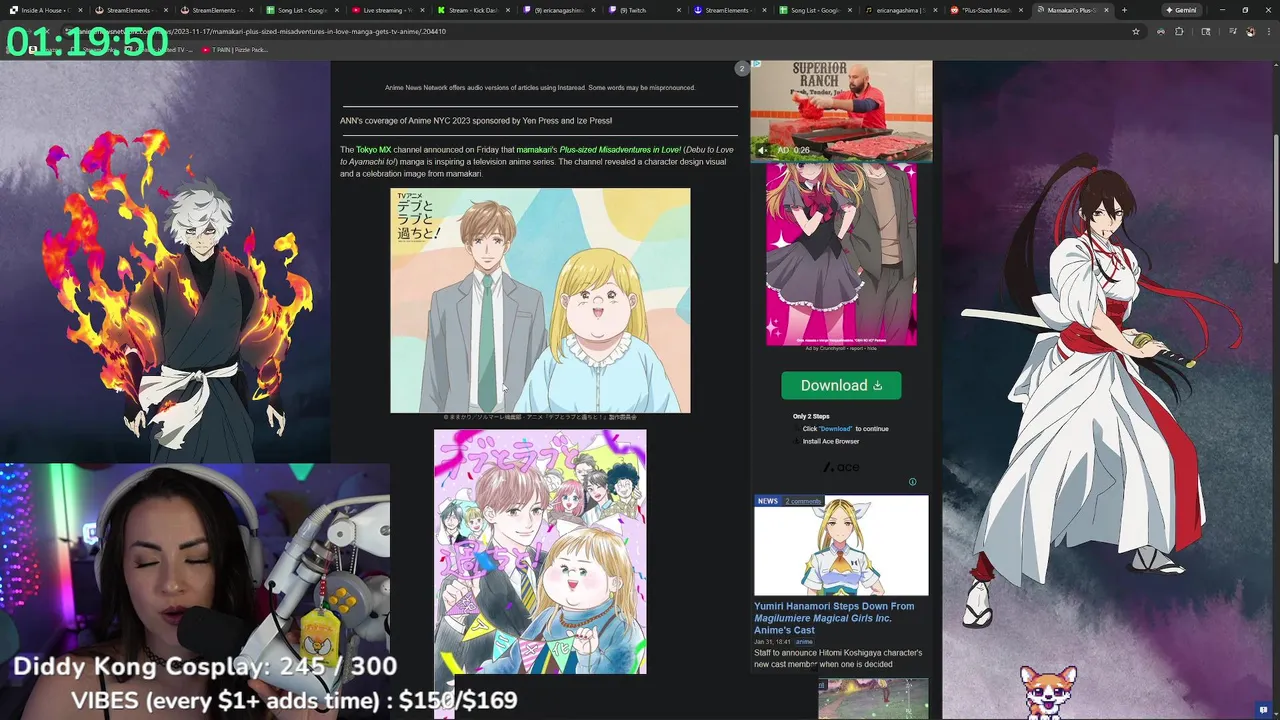
Task: Enlarge the anime character design visual image
Action: 540,300
